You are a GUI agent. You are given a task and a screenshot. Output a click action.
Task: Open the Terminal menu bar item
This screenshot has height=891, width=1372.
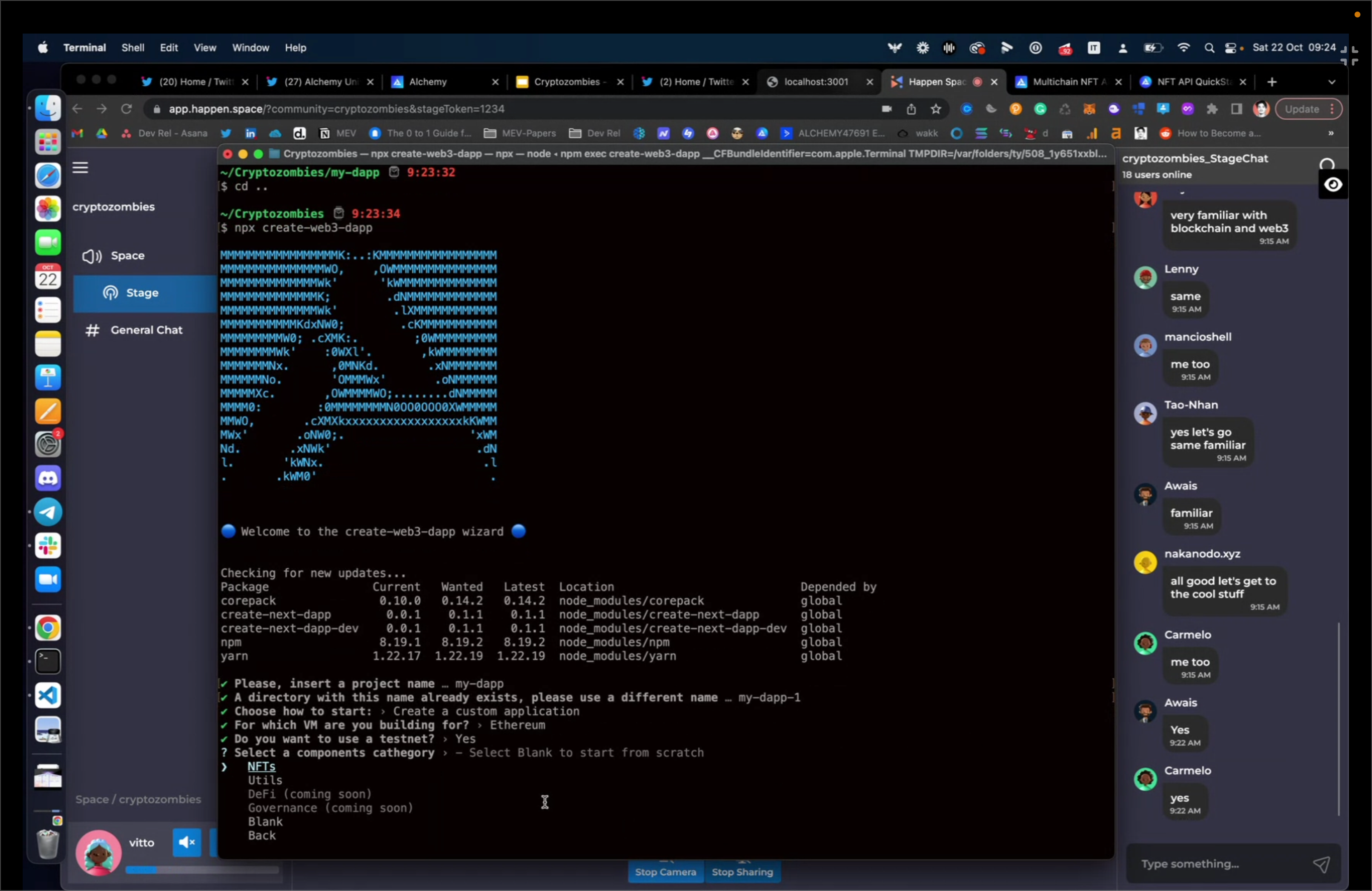click(84, 48)
